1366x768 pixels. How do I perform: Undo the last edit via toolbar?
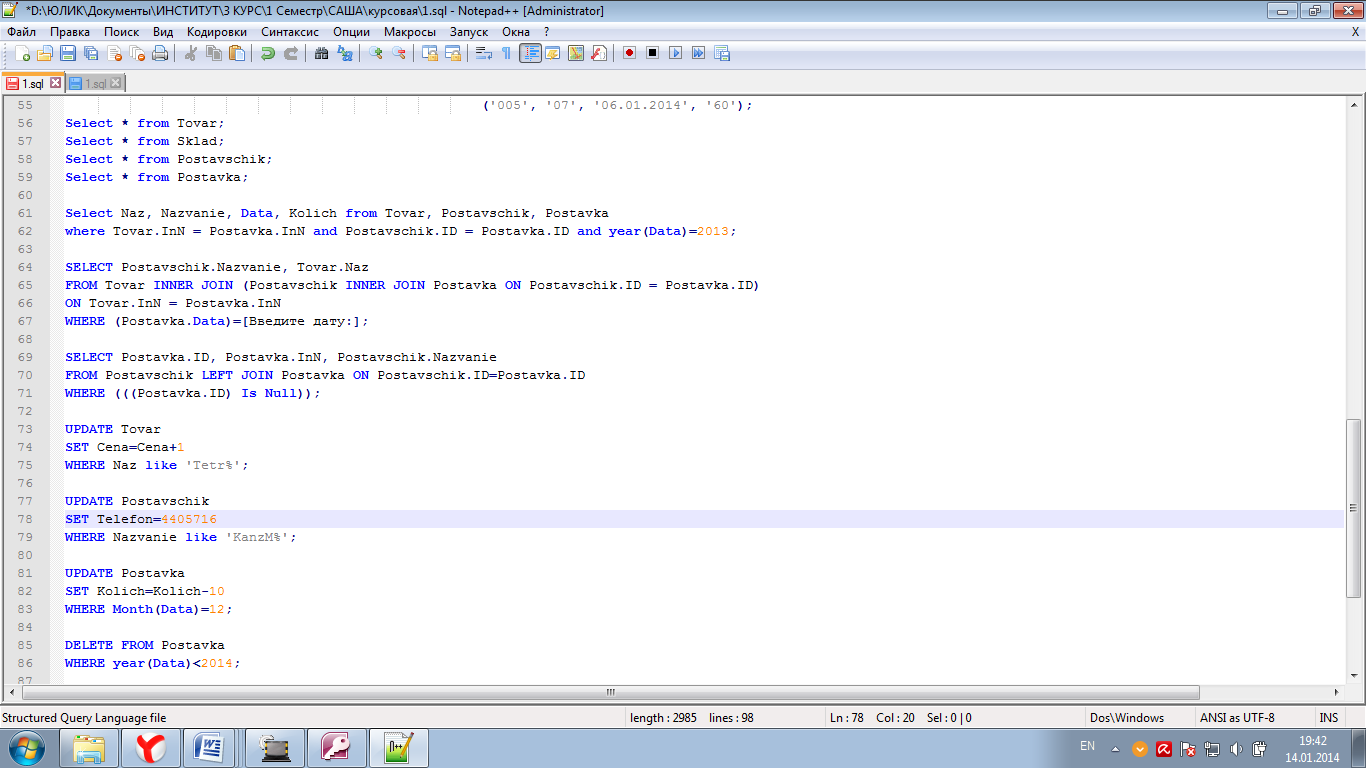pos(268,53)
